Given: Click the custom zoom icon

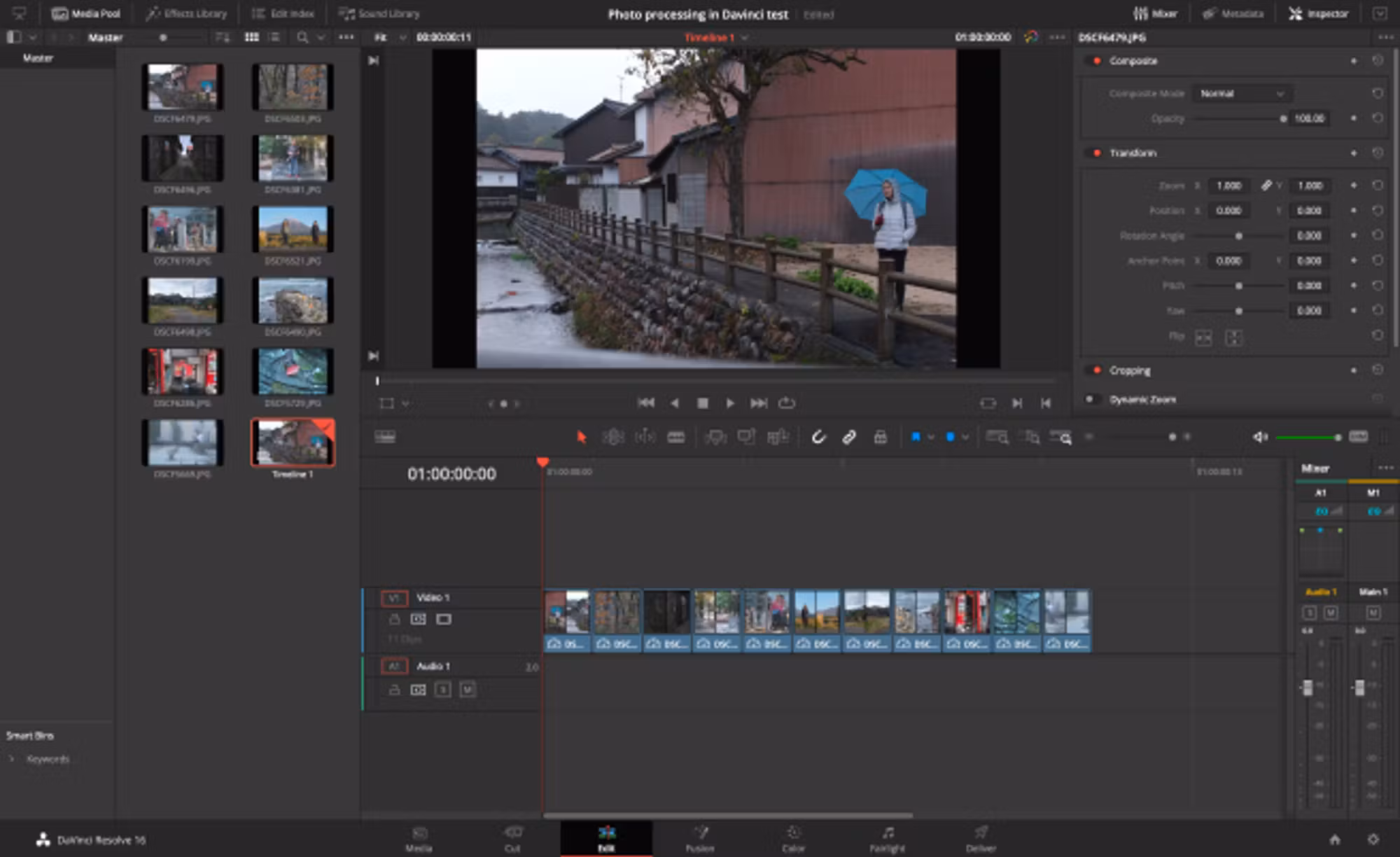Looking at the screenshot, I should (x=1061, y=437).
